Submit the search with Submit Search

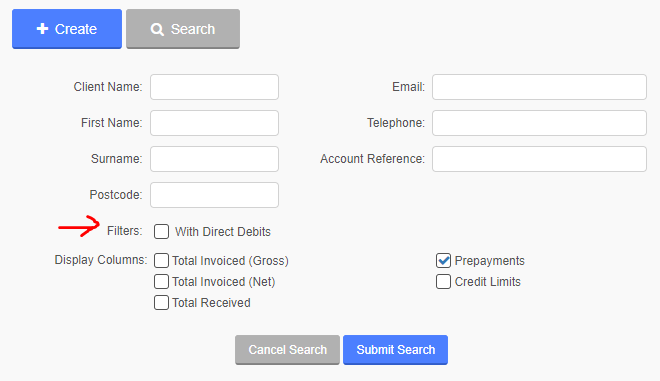(x=395, y=349)
